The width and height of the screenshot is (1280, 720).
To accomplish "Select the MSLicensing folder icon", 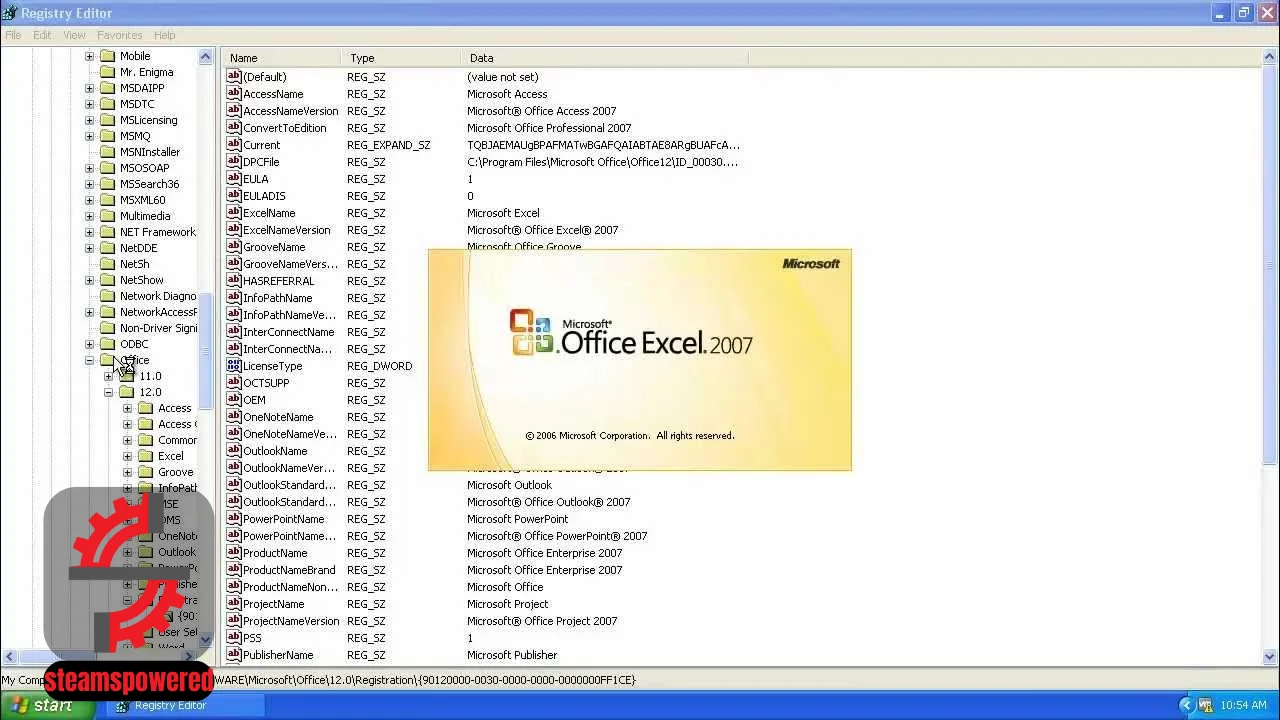I will [107, 120].
